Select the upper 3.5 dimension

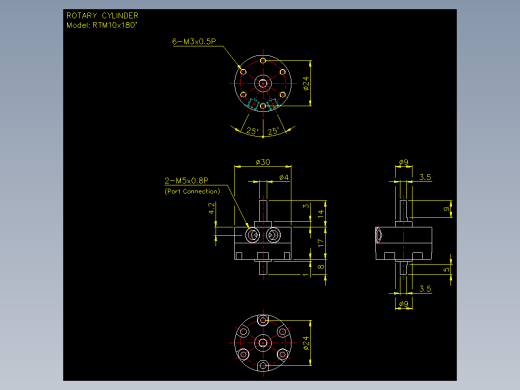425,177
